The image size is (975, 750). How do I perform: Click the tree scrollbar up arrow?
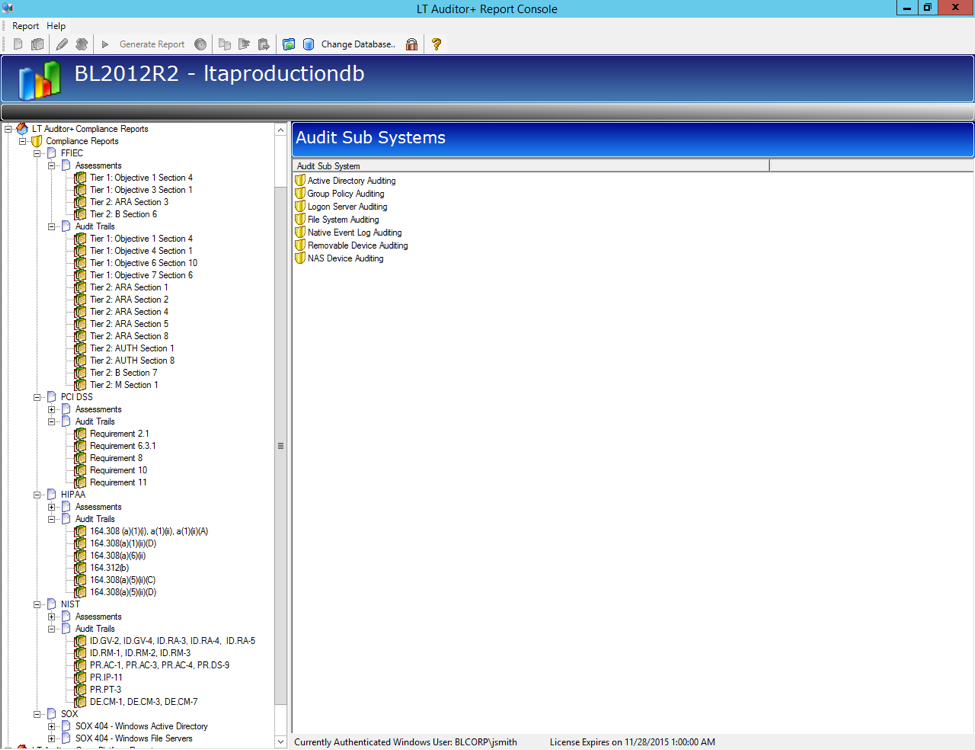pyautogui.click(x=280, y=130)
